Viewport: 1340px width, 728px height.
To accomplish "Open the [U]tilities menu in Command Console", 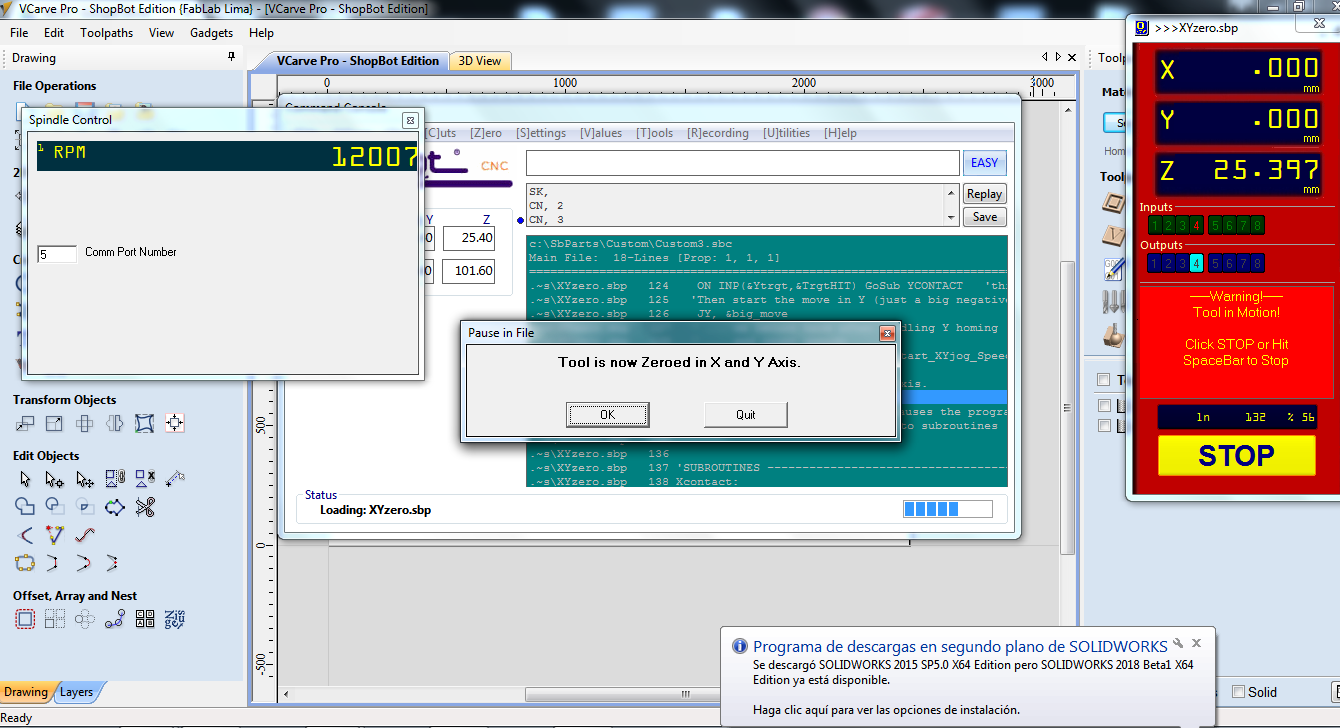I will 786,133.
